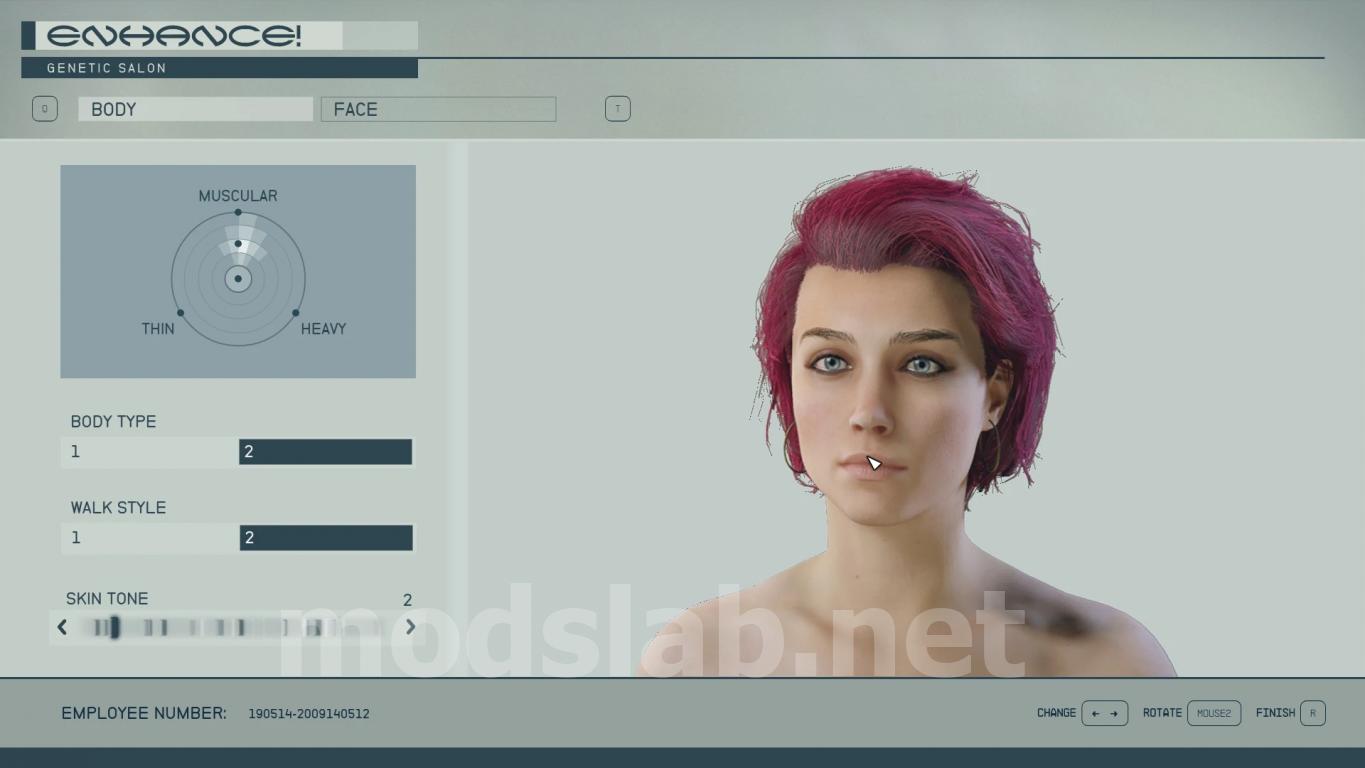Click the left arrow on Skin Tone slider

[62, 627]
